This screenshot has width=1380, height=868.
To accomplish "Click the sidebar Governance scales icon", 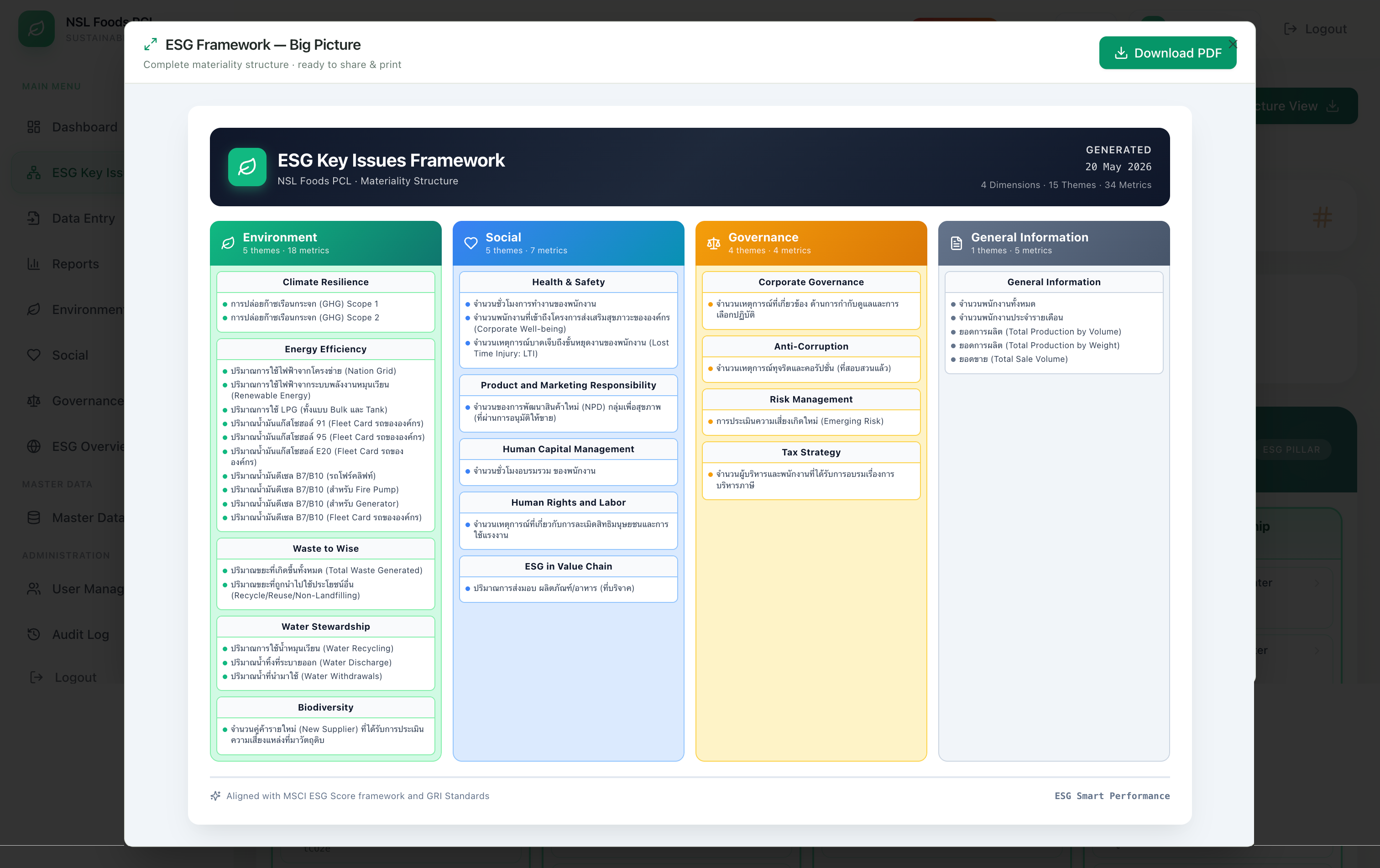I will point(34,401).
